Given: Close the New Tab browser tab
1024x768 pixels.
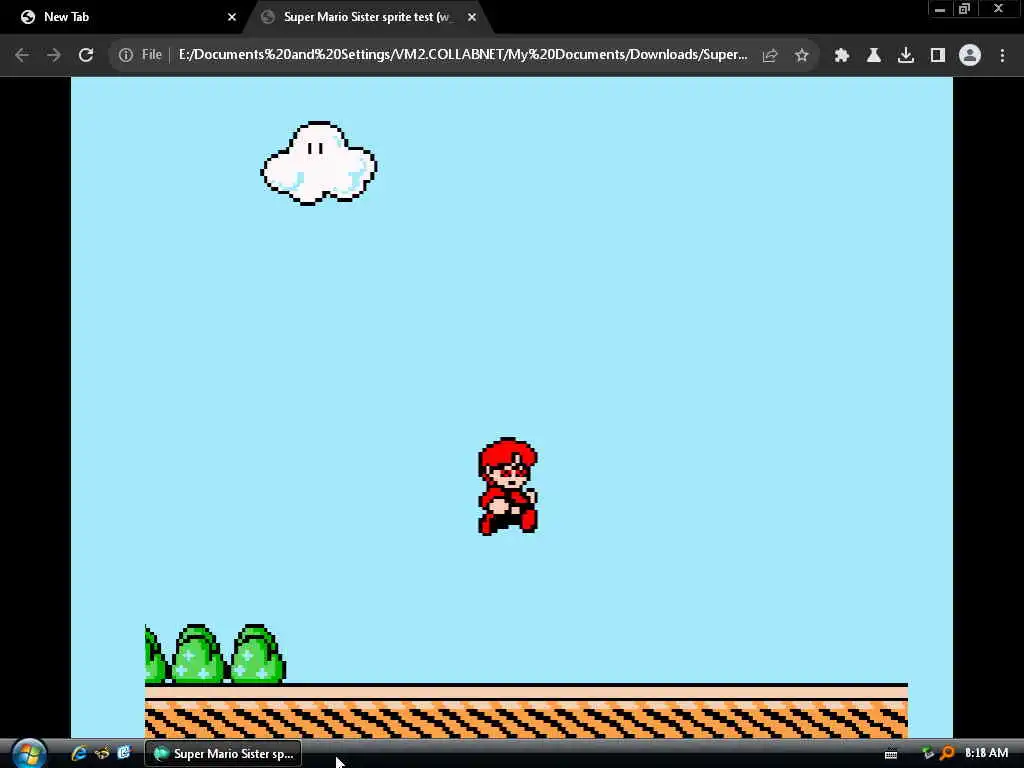Looking at the screenshot, I should (232, 17).
